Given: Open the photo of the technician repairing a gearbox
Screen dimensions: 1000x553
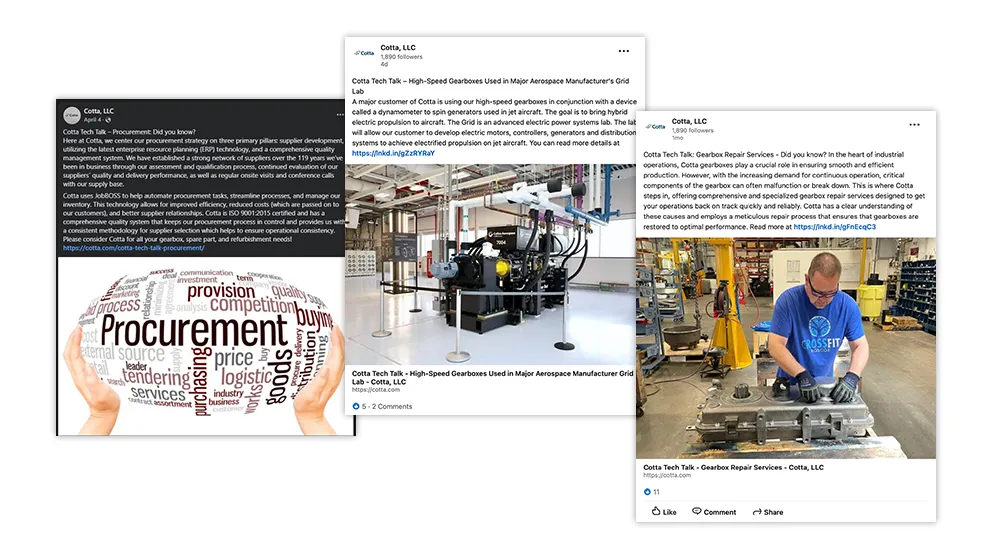Looking at the screenshot, I should point(786,348).
